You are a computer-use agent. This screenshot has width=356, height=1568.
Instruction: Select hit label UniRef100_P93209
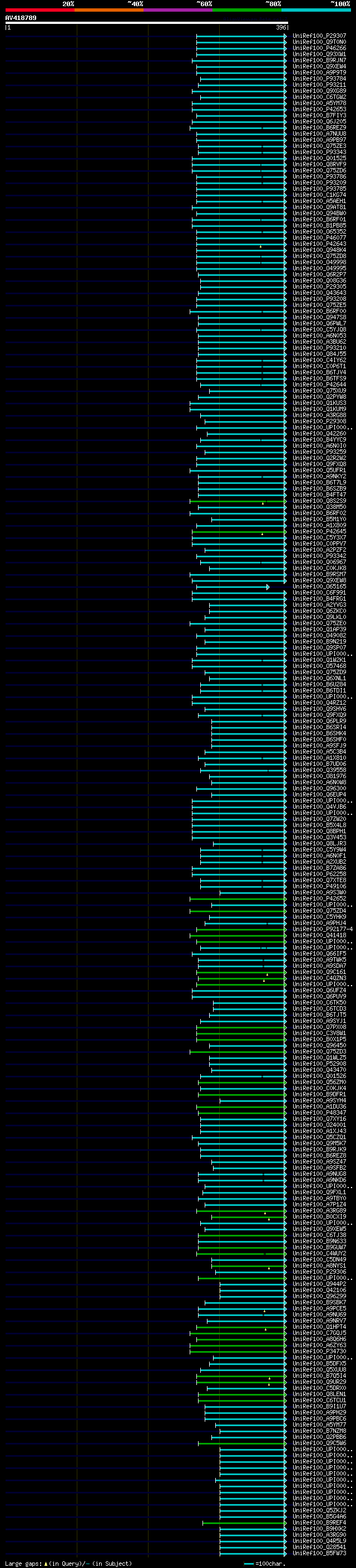click(319, 182)
